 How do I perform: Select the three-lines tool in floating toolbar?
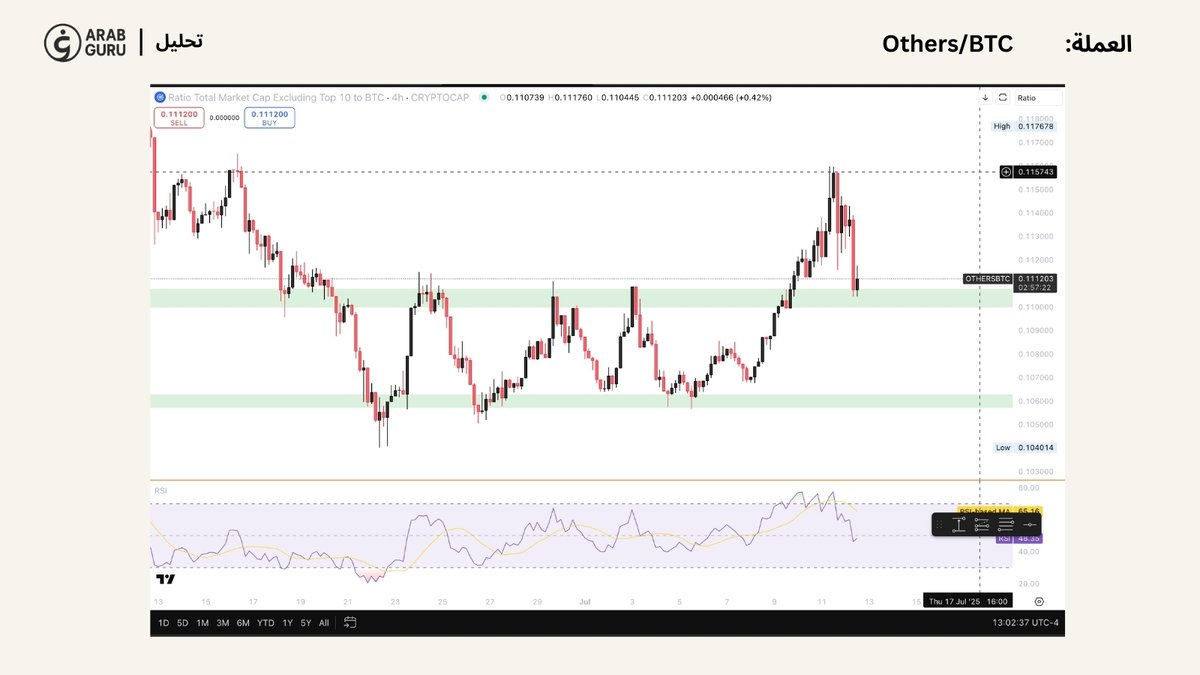[x=1006, y=524]
